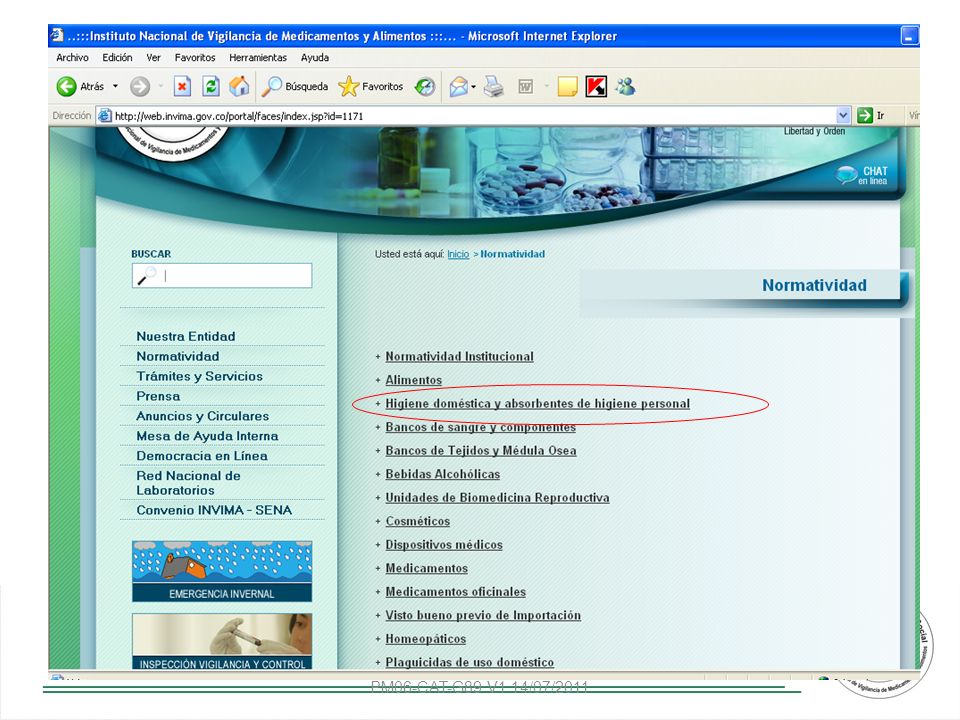Click the History clock icon
This screenshot has height=720, width=960.
425,86
